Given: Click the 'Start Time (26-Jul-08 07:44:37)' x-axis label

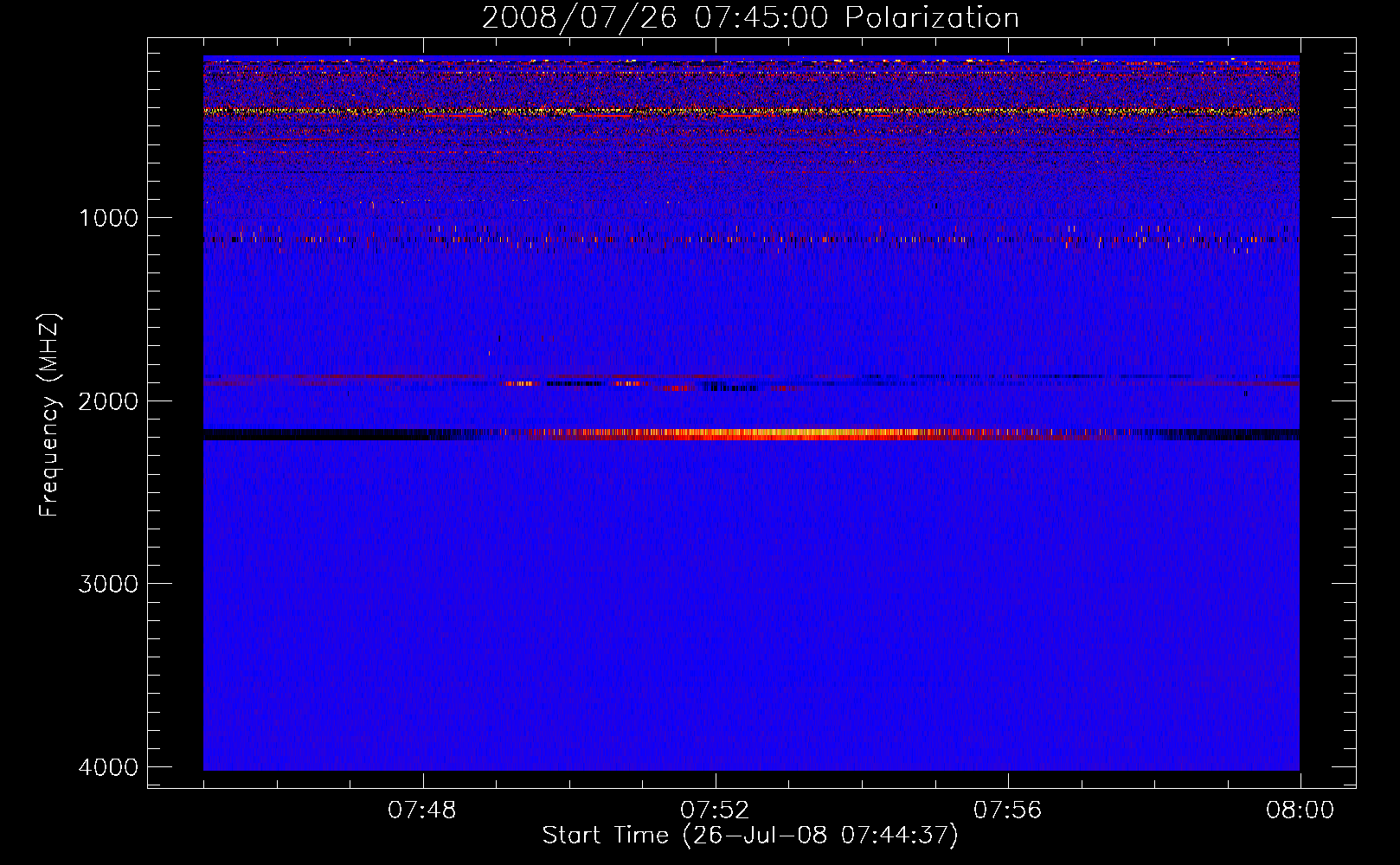Looking at the screenshot, I should tap(750, 836).
